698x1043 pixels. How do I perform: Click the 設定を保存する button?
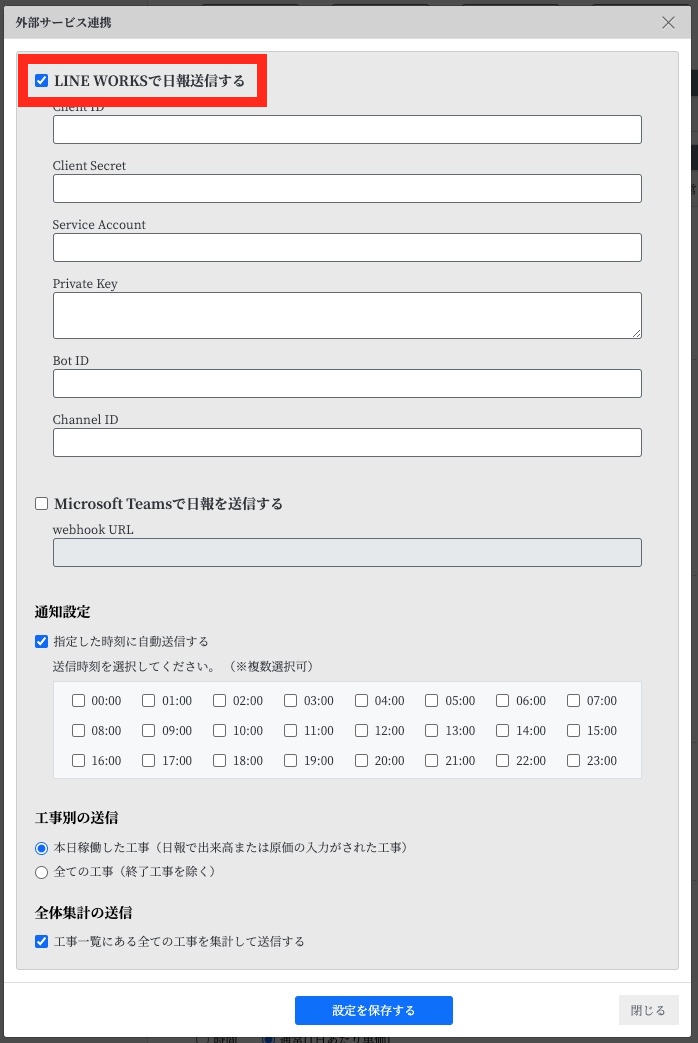click(374, 1010)
